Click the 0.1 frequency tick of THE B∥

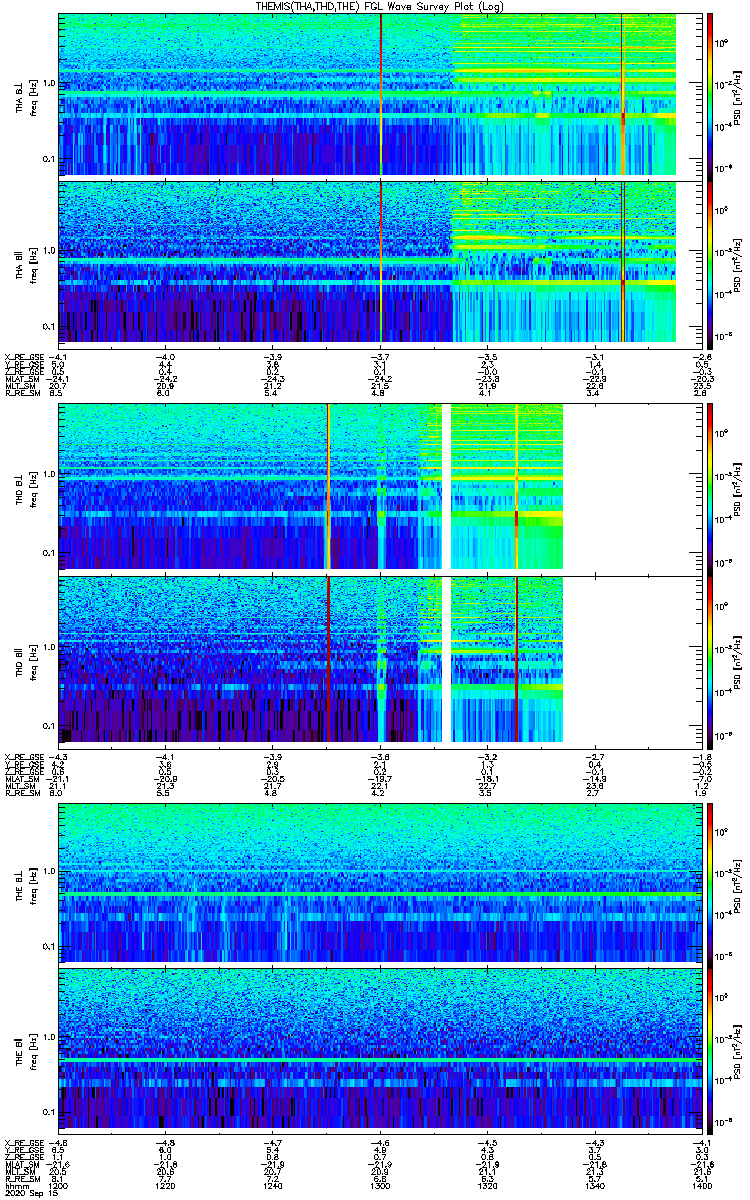pos(50,1112)
